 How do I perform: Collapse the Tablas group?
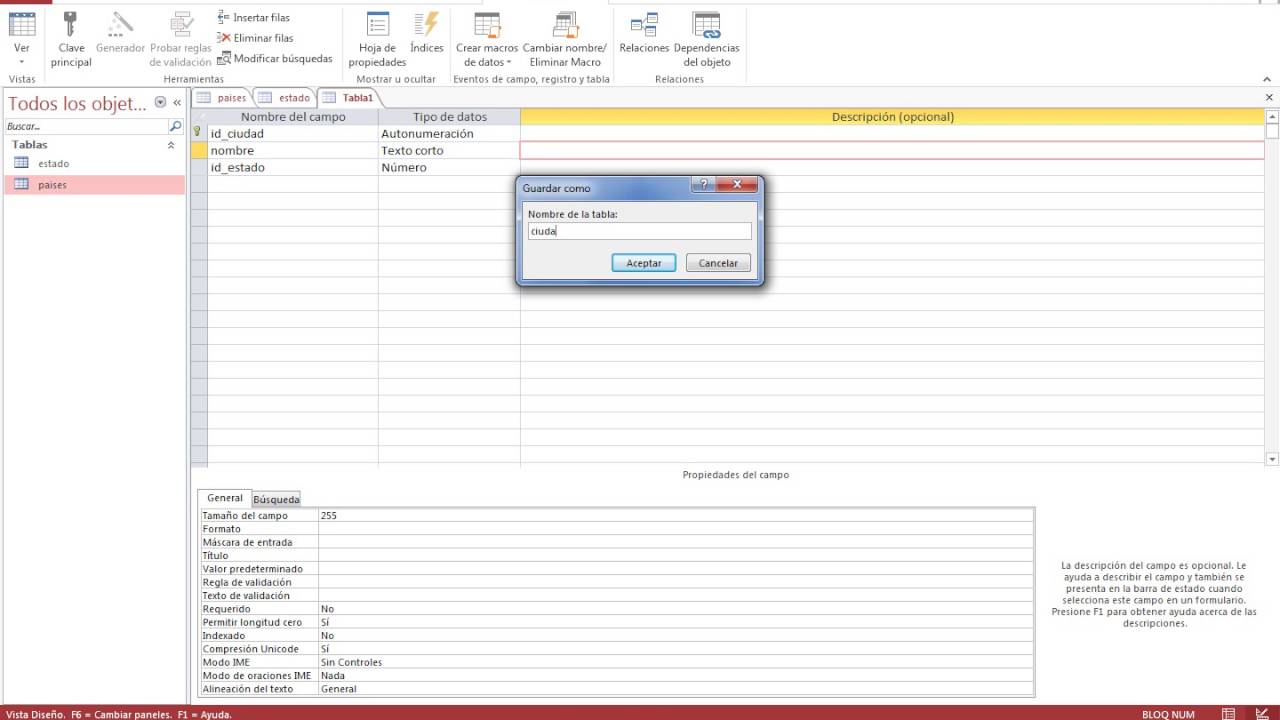pos(170,145)
